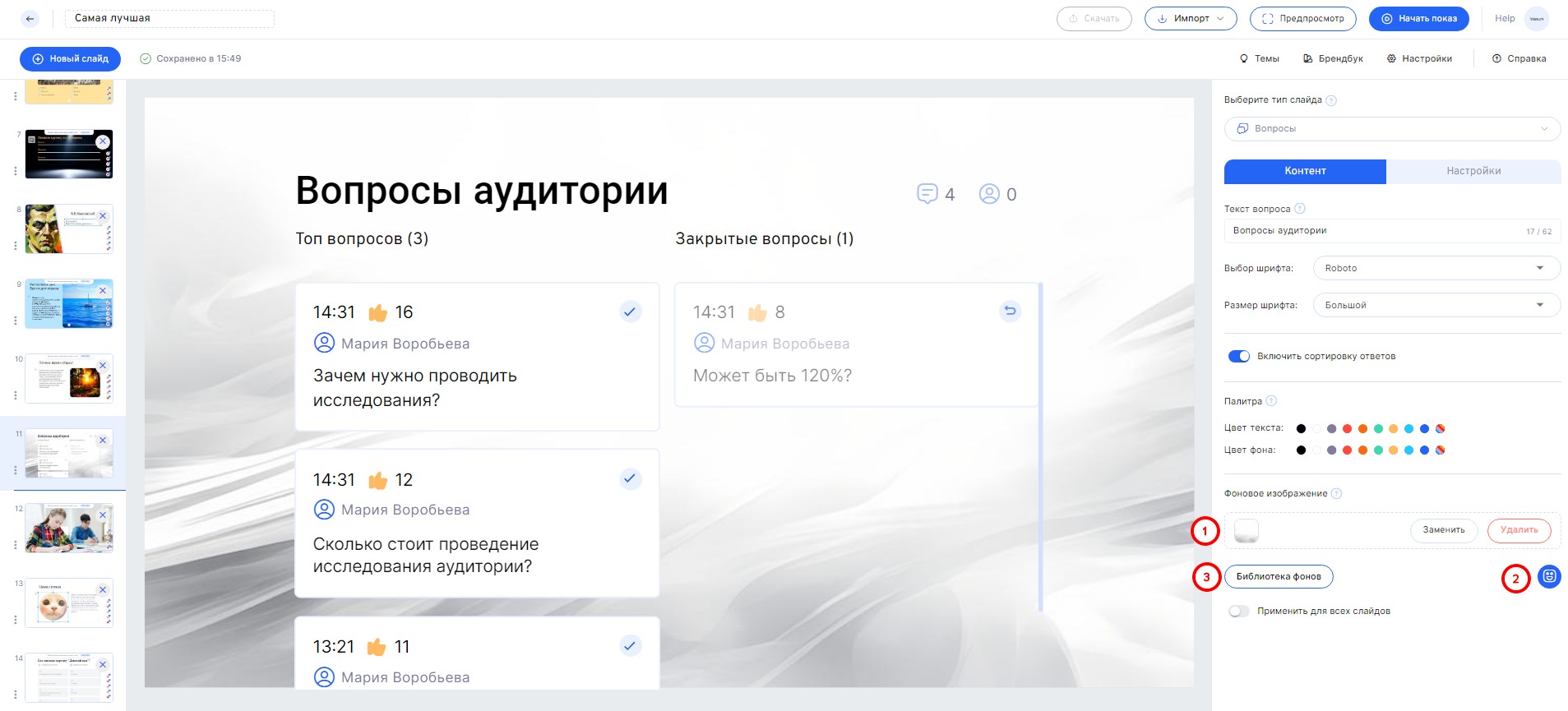This screenshot has width=1568, height=711.
Task: Click the help icon next to 'Текст вопроса'
Action: point(1300,209)
